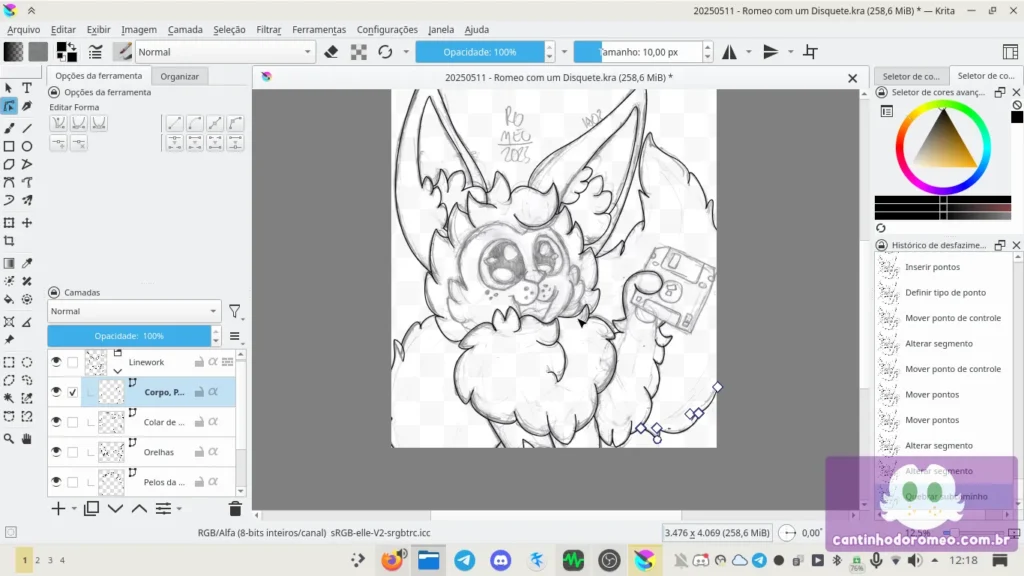Select the Fill bucket tool
The width and height of the screenshot is (1024, 576).
(x=9, y=300)
